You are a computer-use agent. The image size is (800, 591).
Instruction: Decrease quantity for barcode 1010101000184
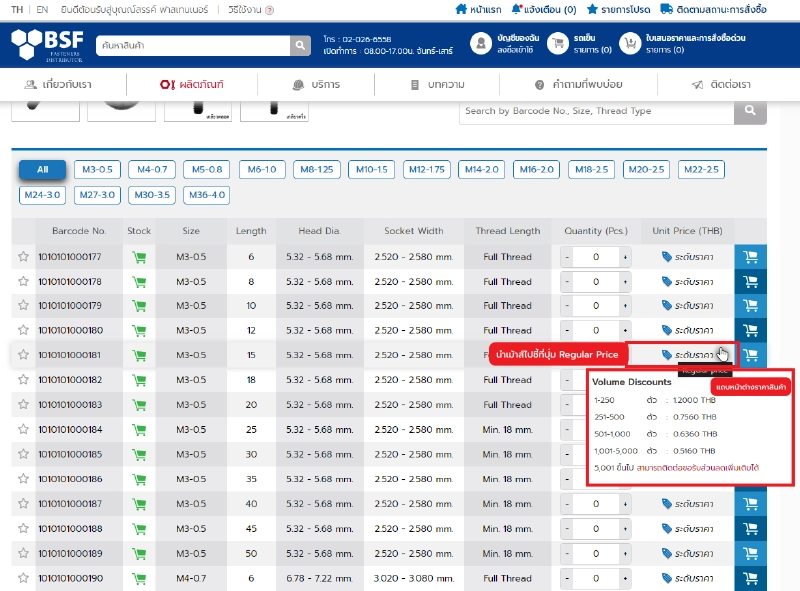coord(567,430)
